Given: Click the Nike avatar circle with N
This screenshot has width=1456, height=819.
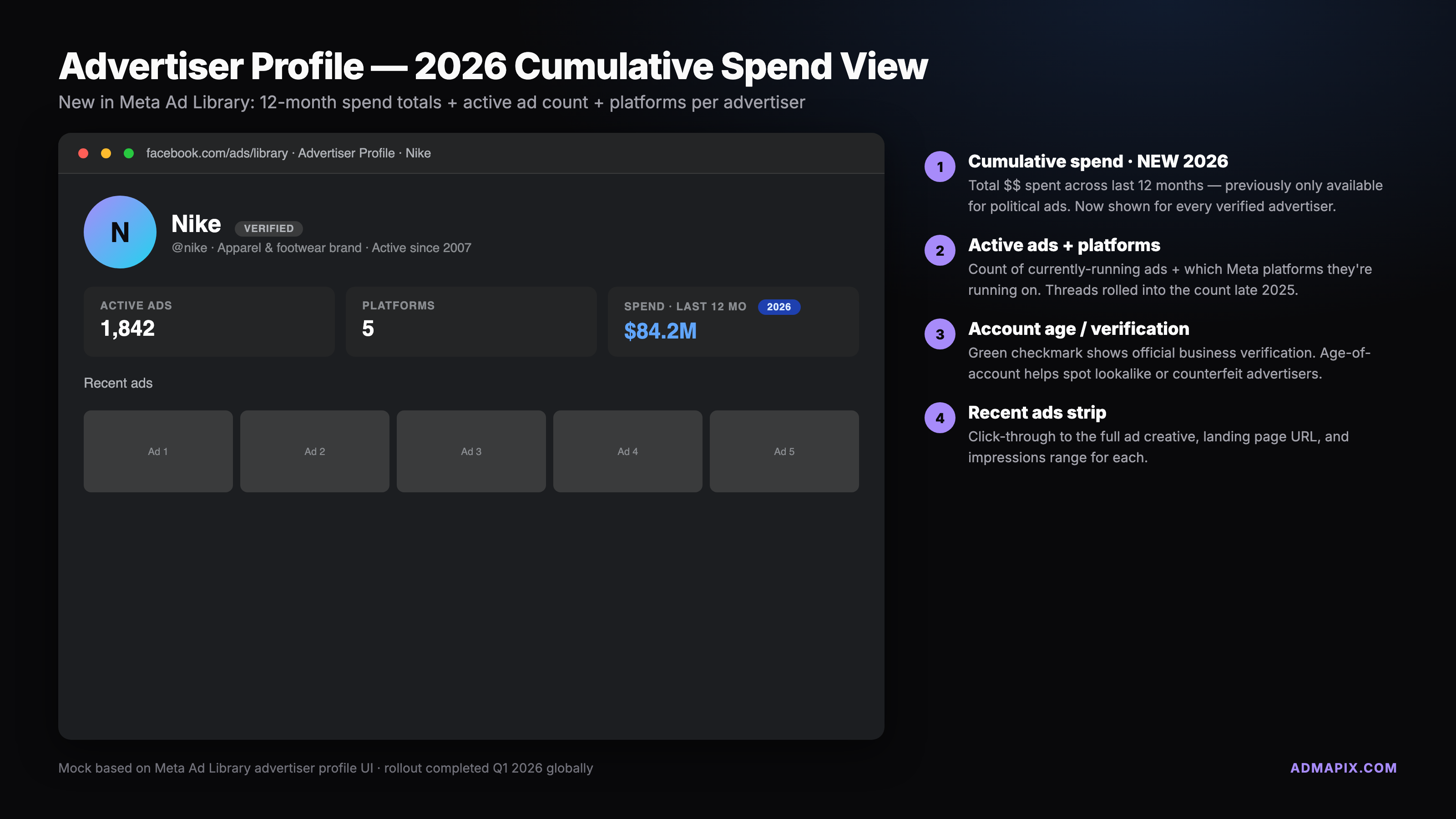Looking at the screenshot, I should [x=120, y=232].
